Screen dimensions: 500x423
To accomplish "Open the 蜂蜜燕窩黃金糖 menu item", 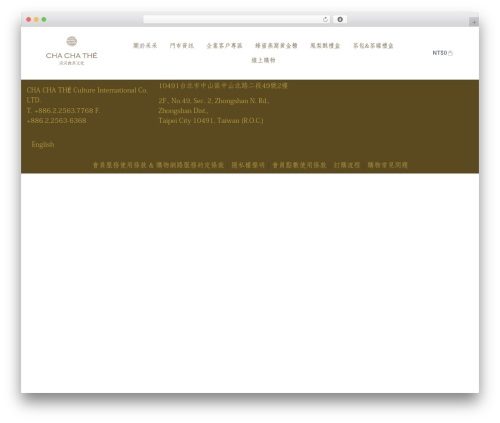I will (276, 46).
